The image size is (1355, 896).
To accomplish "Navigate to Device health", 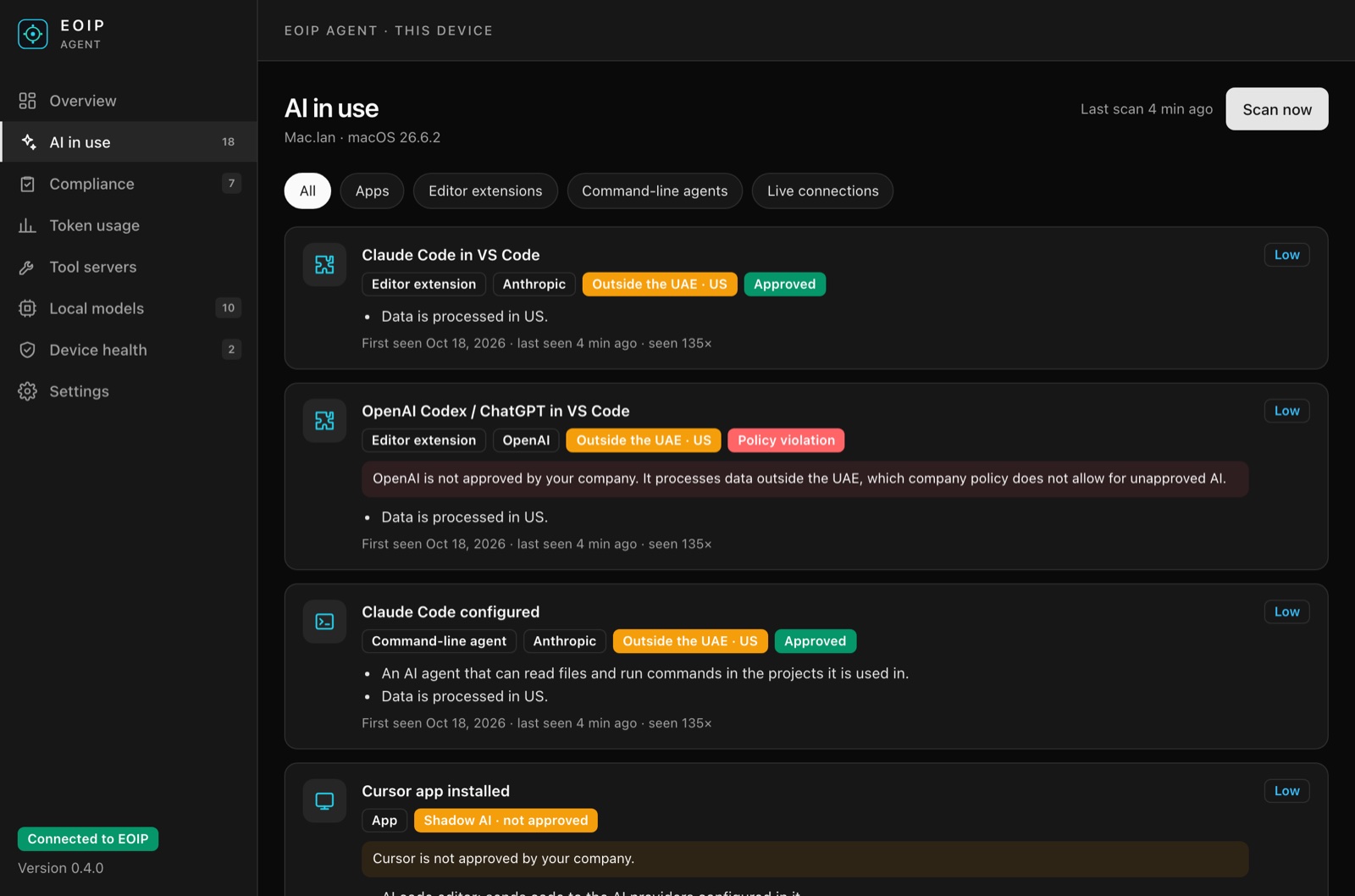I will click(129, 350).
